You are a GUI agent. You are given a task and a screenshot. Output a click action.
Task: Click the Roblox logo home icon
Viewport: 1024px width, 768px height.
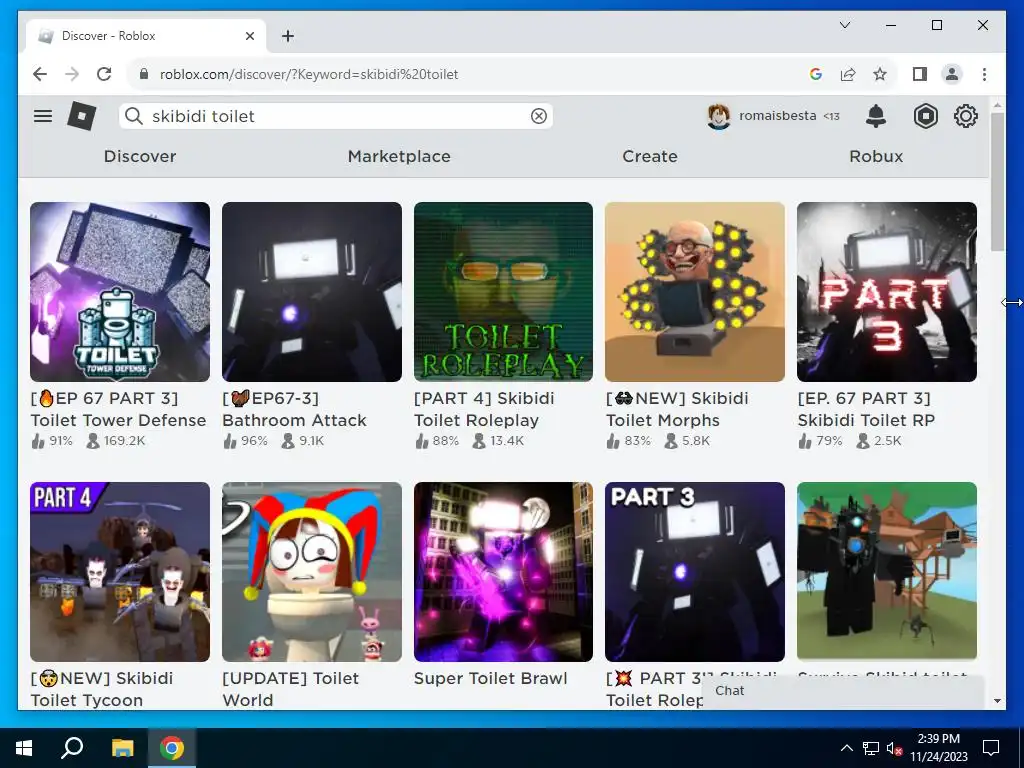[82, 116]
